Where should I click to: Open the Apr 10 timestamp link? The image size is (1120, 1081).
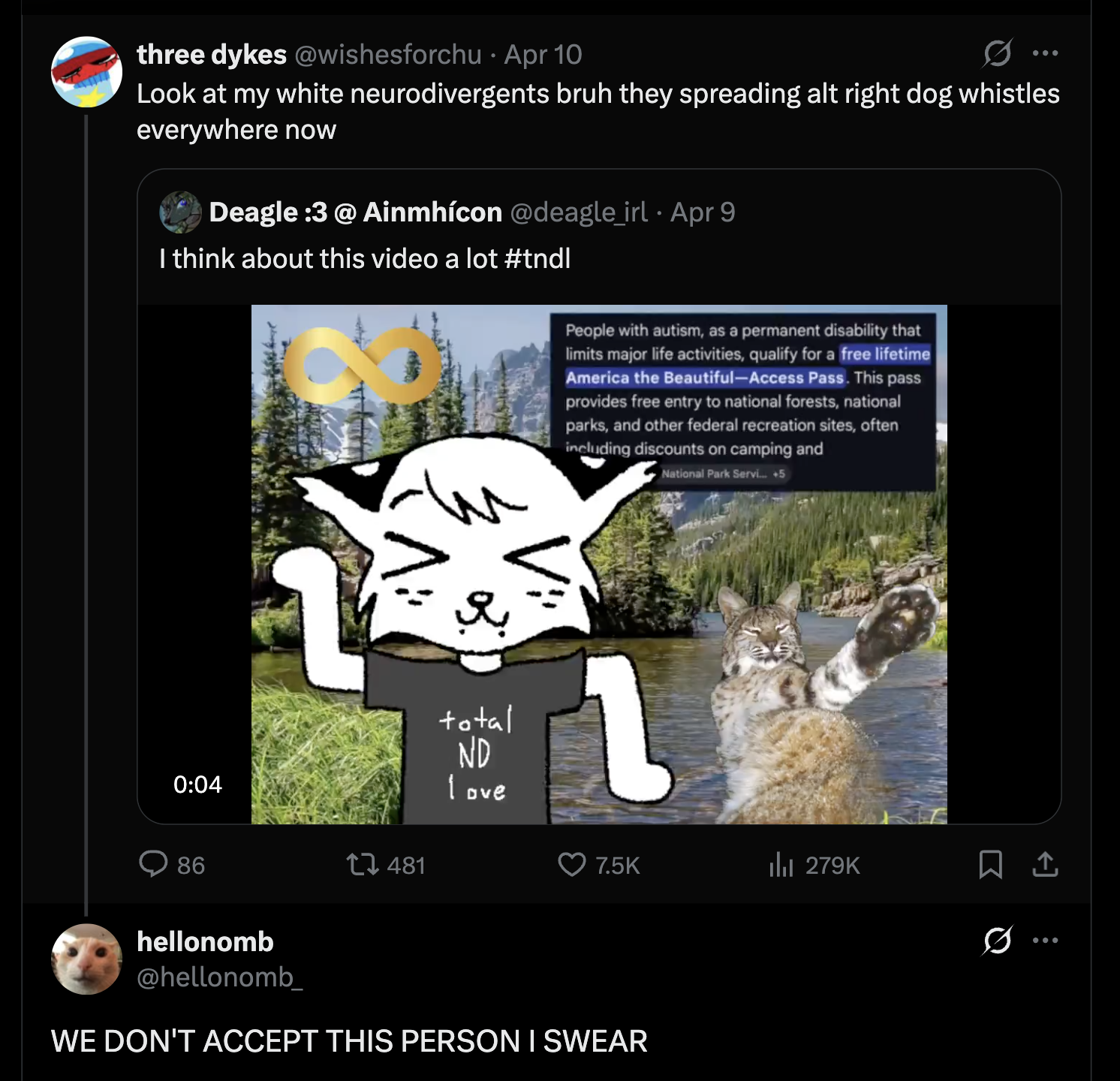(x=543, y=55)
